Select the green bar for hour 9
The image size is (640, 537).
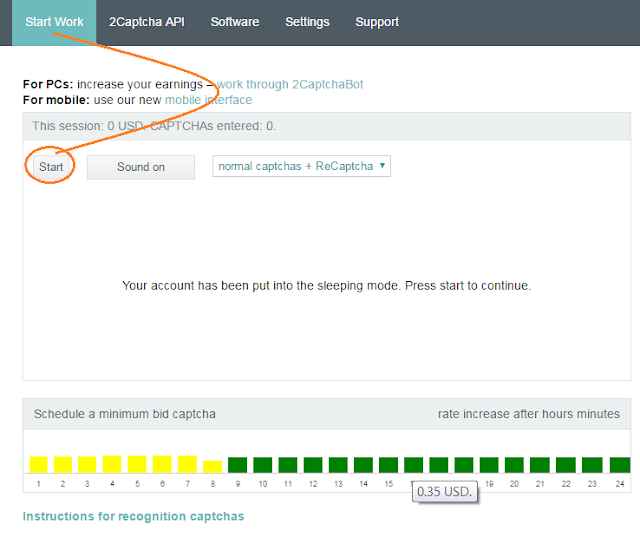coord(238,465)
